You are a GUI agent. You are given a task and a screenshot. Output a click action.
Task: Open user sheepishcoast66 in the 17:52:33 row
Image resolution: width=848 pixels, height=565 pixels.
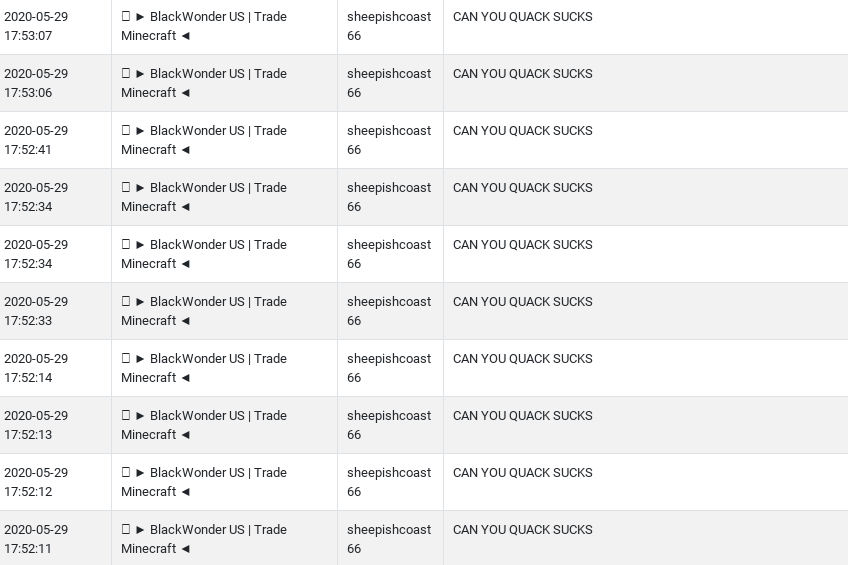389,311
